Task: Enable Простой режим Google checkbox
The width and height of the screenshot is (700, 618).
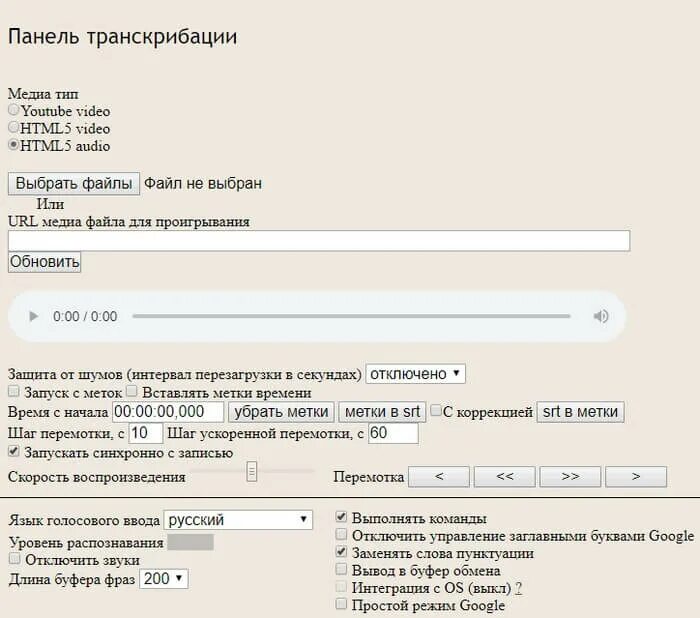Action: pyautogui.click(x=341, y=604)
